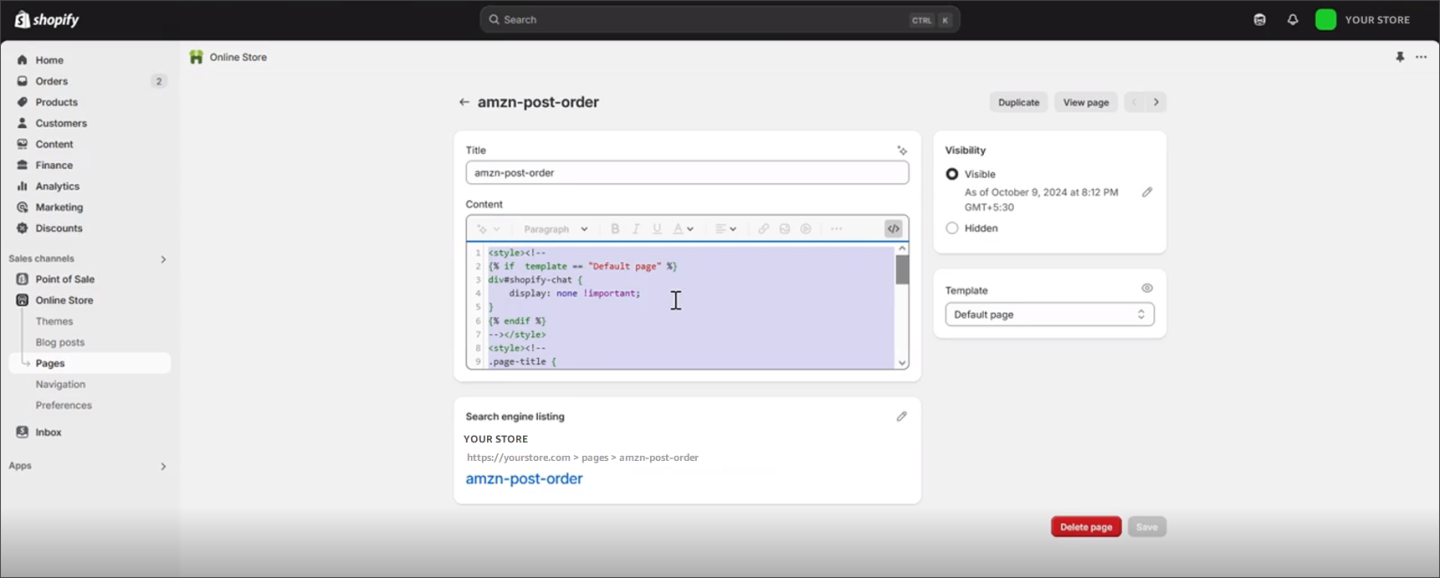The height and width of the screenshot is (578, 1440).
Task: Click the Duplicate button
Action: pos(1018,102)
